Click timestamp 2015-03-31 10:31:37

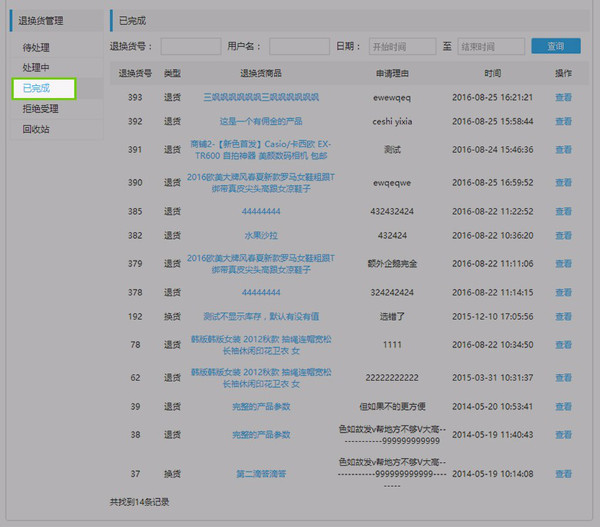(x=492, y=378)
